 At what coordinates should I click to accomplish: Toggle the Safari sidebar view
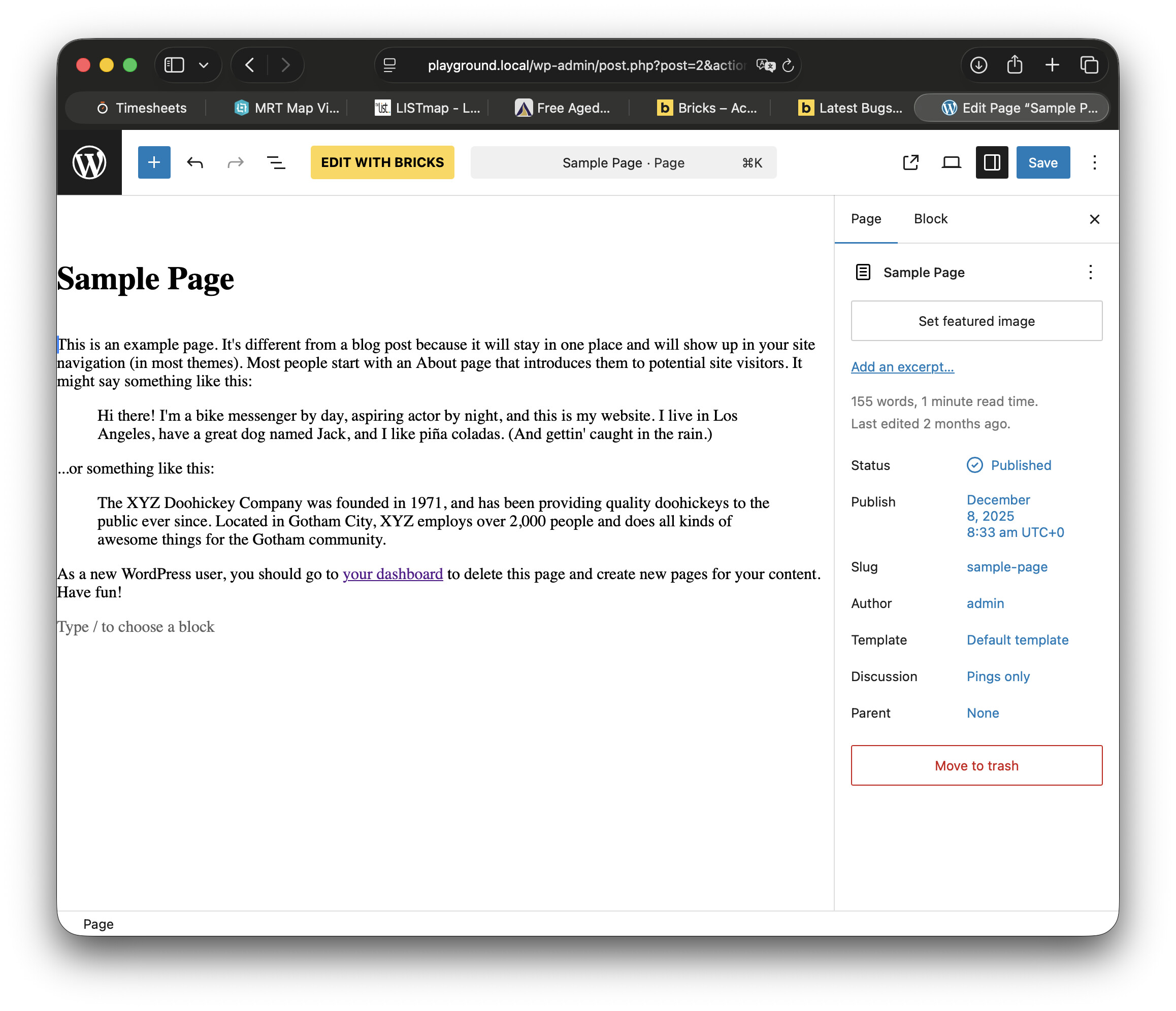(x=174, y=65)
